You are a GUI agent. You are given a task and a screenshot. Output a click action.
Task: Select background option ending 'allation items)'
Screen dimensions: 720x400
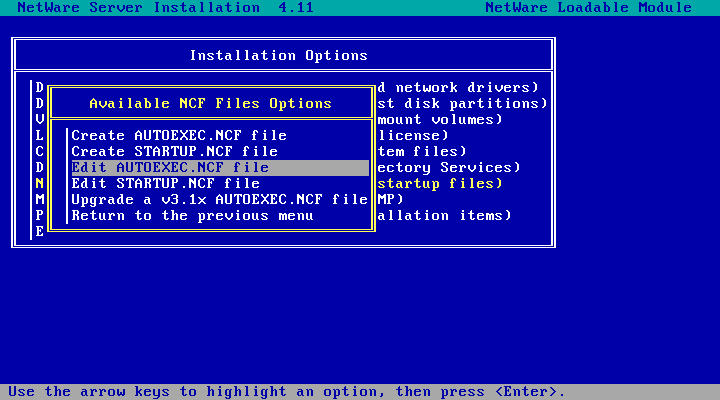click(x=444, y=216)
